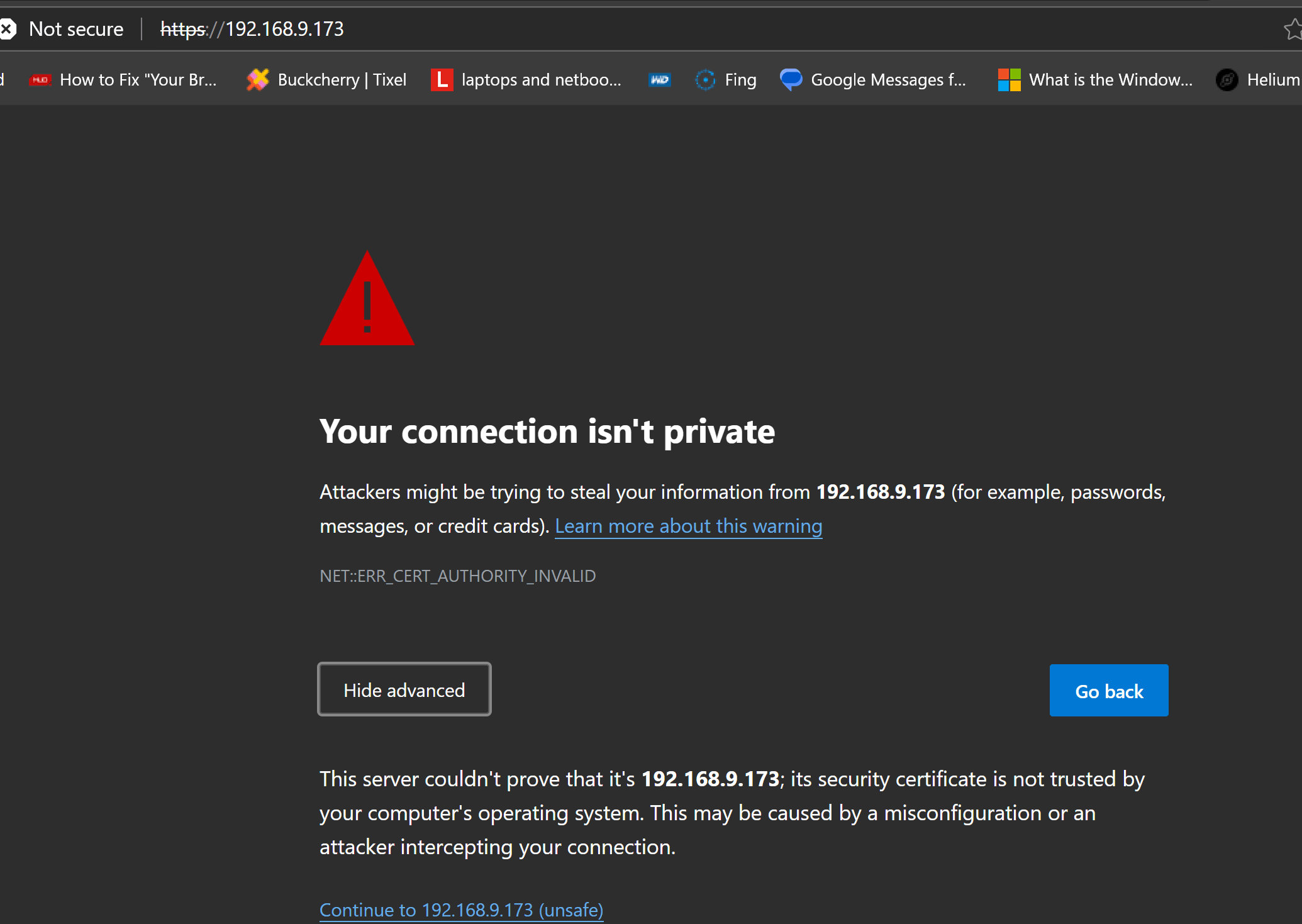The width and height of the screenshot is (1302, 924).
Task: Click the Not secure warning icon
Action: pos(8,29)
